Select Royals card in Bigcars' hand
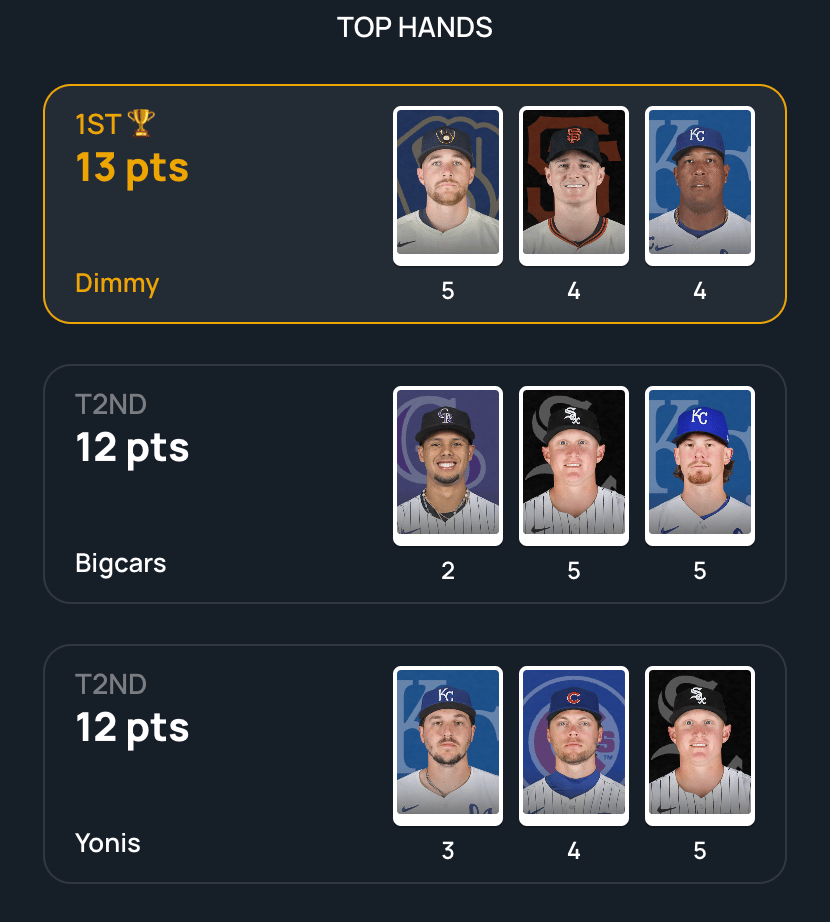The width and height of the screenshot is (830, 922). [700, 466]
